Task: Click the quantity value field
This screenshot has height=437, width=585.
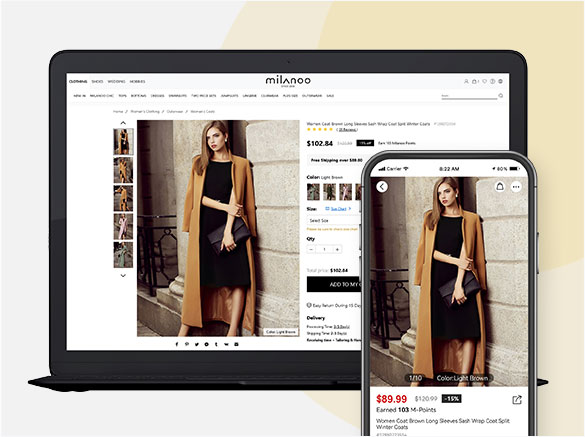Action: tap(324, 249)
